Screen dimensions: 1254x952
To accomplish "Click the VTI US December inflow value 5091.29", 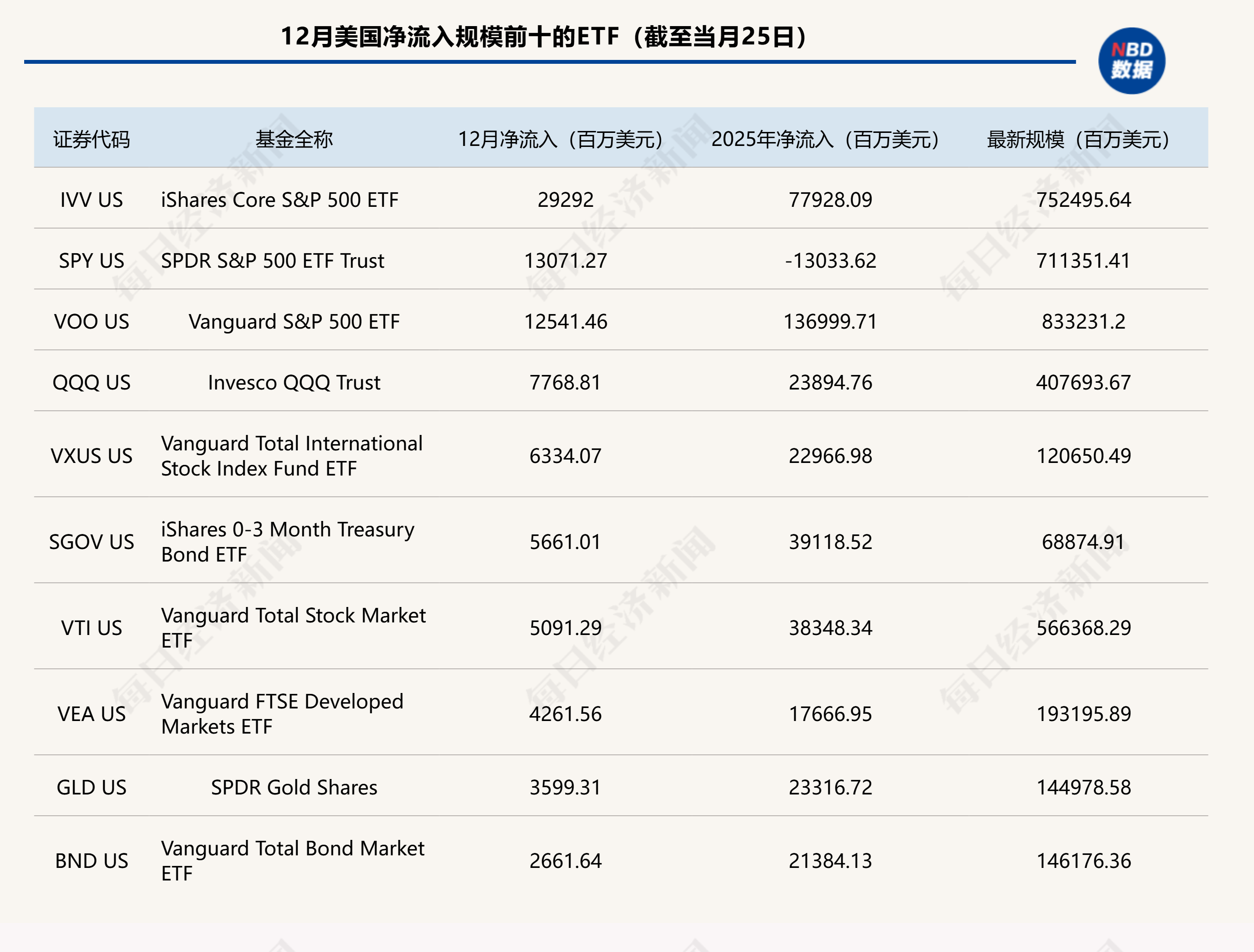I will tap(565, 627).
